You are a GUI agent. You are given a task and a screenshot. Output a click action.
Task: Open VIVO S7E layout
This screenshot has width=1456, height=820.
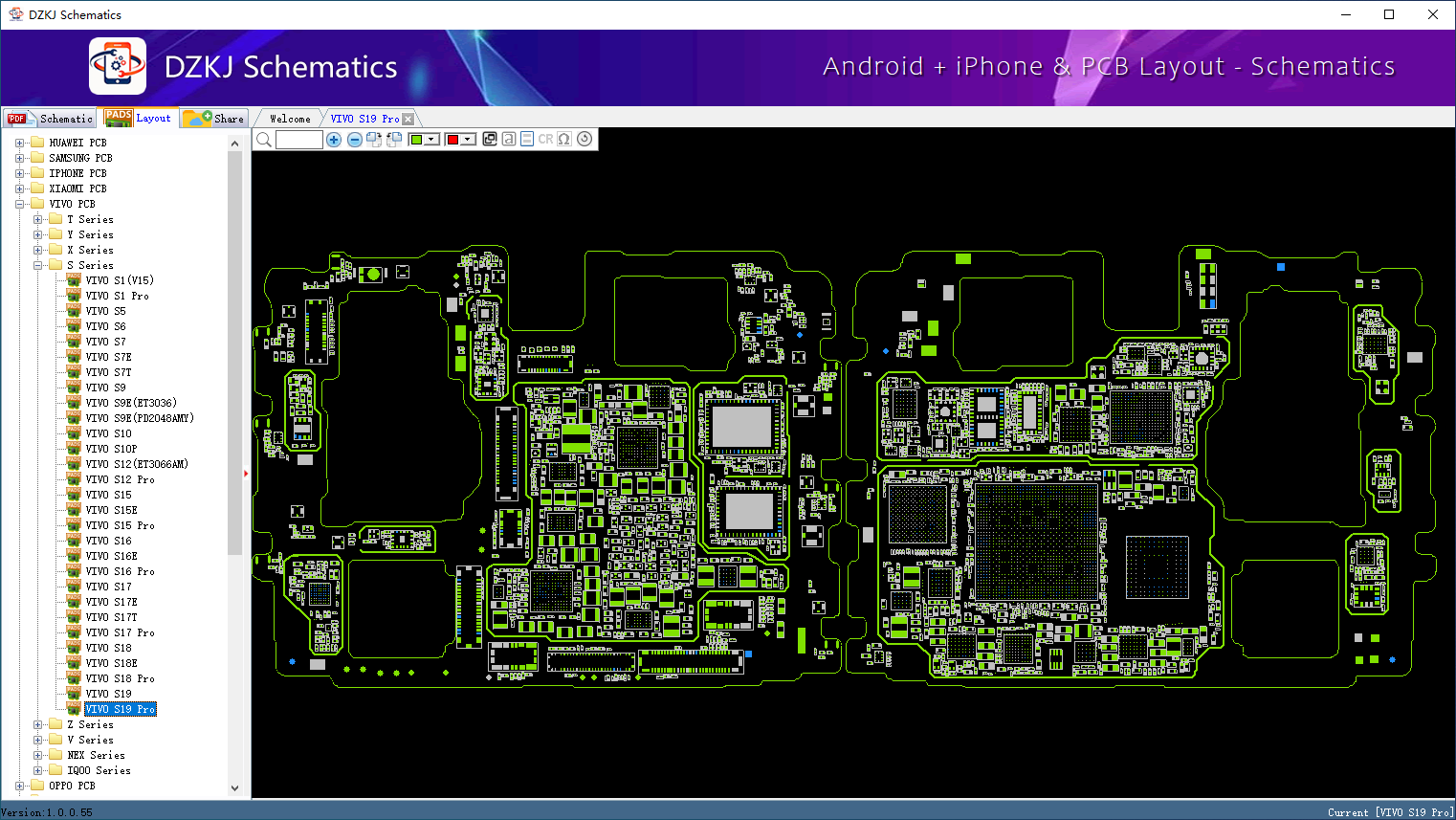click(109, 357)
